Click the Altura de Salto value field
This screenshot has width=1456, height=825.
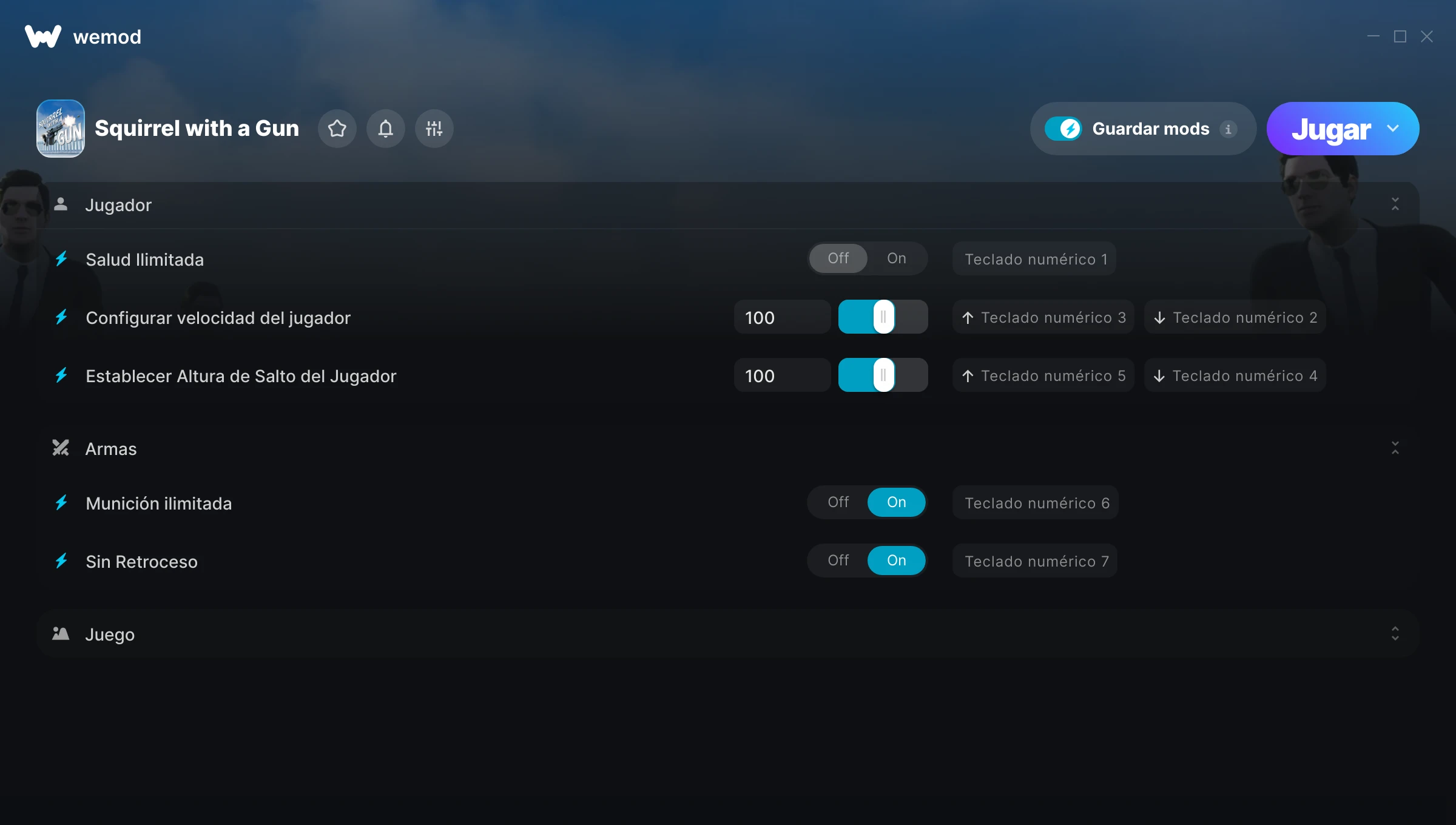[783, 376]
